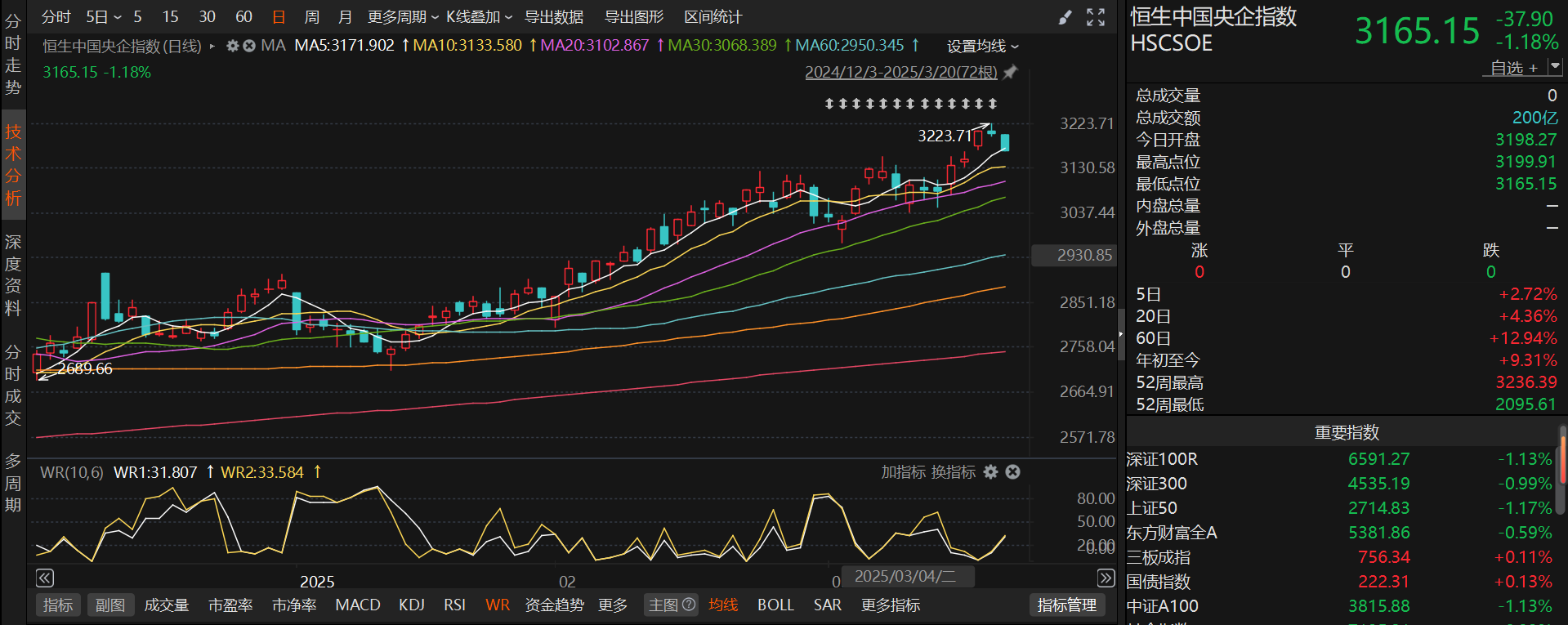Image resolution: width=1568 pixels, height=625 pixels.
Task: Jump chart left with the double-arrow icon
Action: coord(45,578)
